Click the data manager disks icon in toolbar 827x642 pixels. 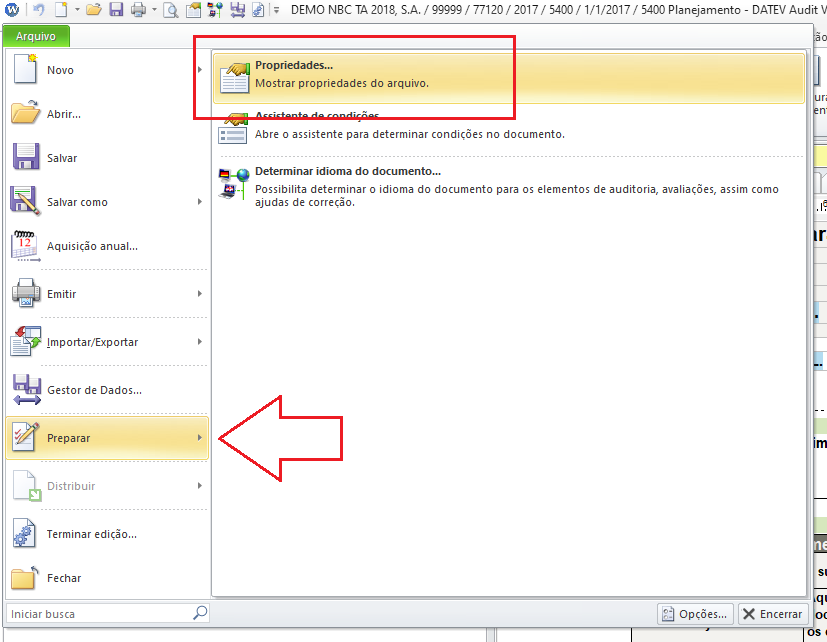[237, 9]
